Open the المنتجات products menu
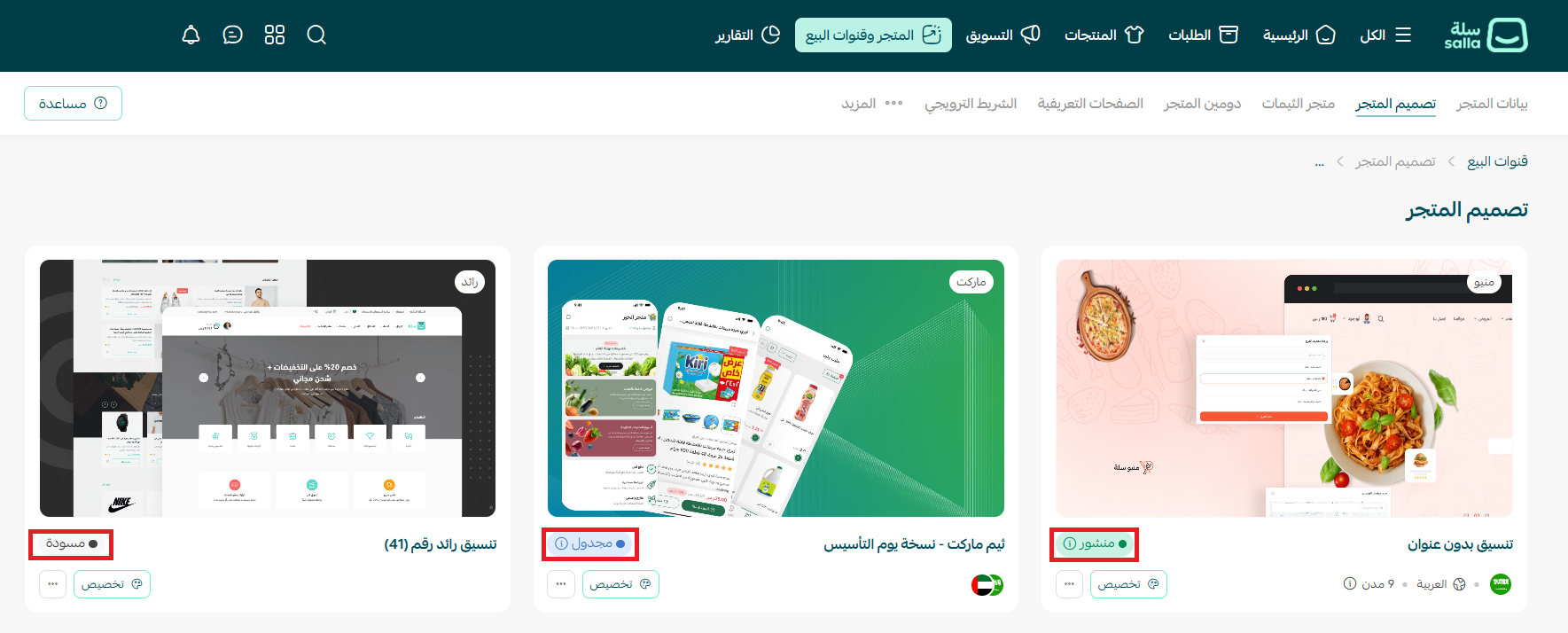The height and width of the screenshot is (633, 1568). click(x=1104, y=35)
